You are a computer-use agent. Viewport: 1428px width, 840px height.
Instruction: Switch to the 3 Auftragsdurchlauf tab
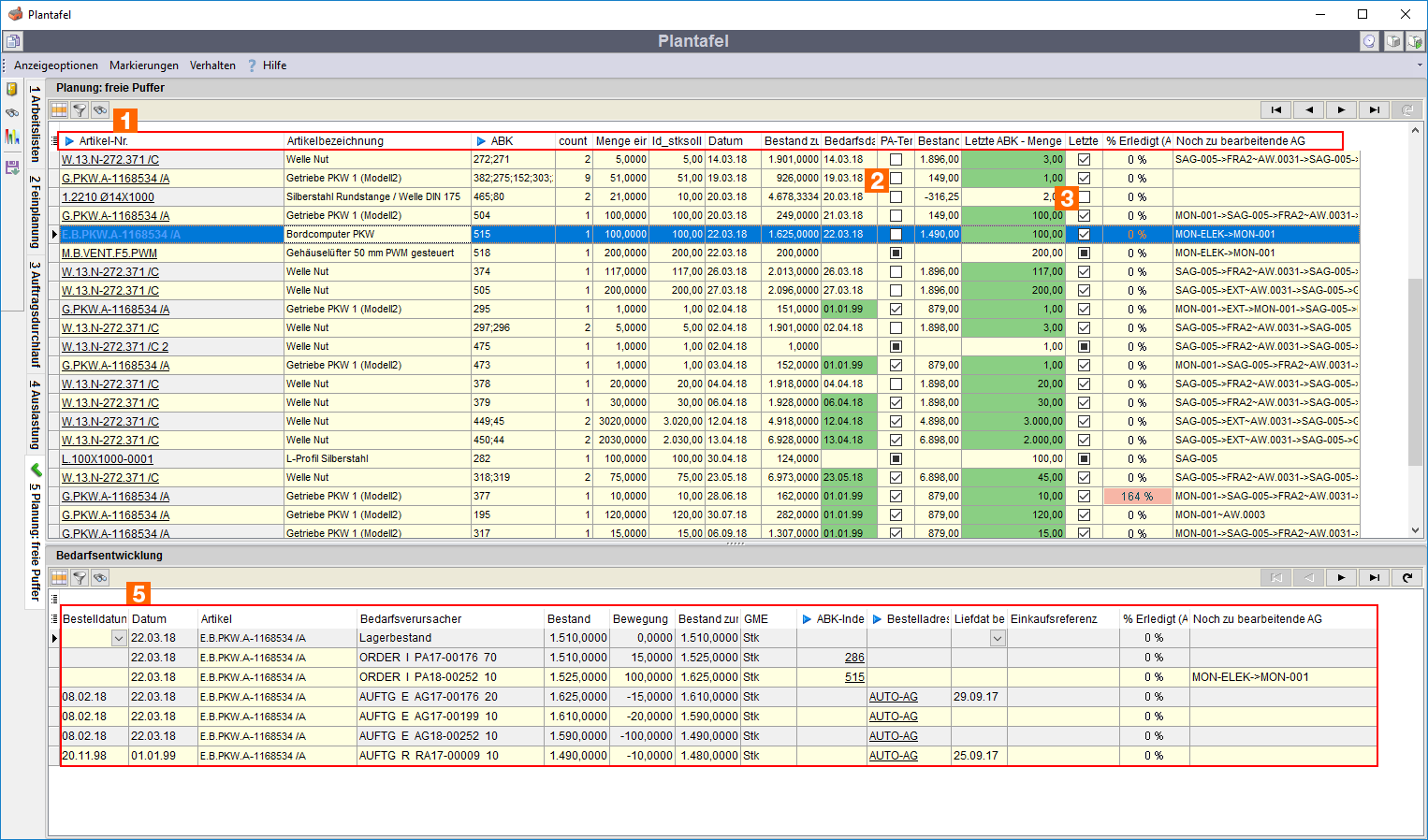(36, 314)
